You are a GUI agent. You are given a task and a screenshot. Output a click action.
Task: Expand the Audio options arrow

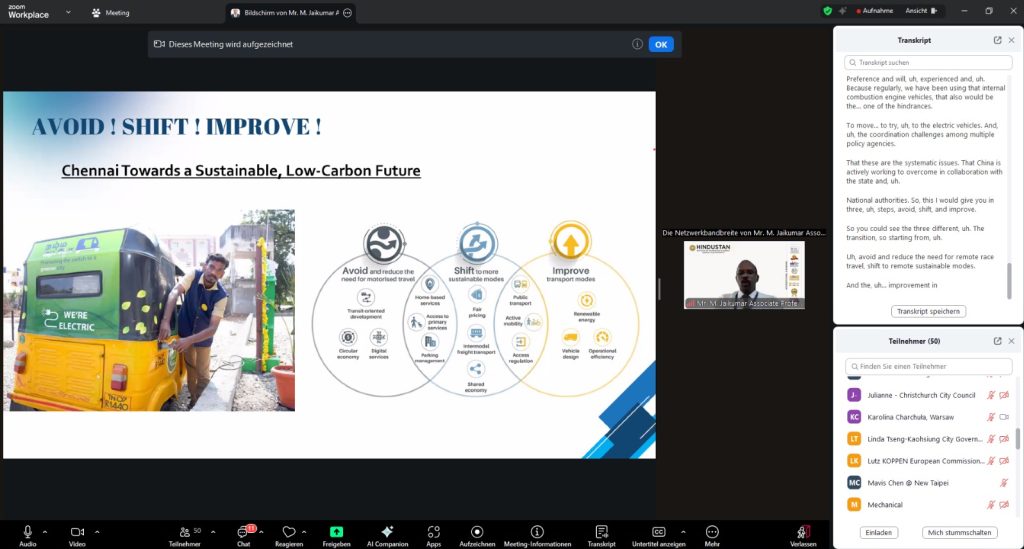(x=45, y=532)
